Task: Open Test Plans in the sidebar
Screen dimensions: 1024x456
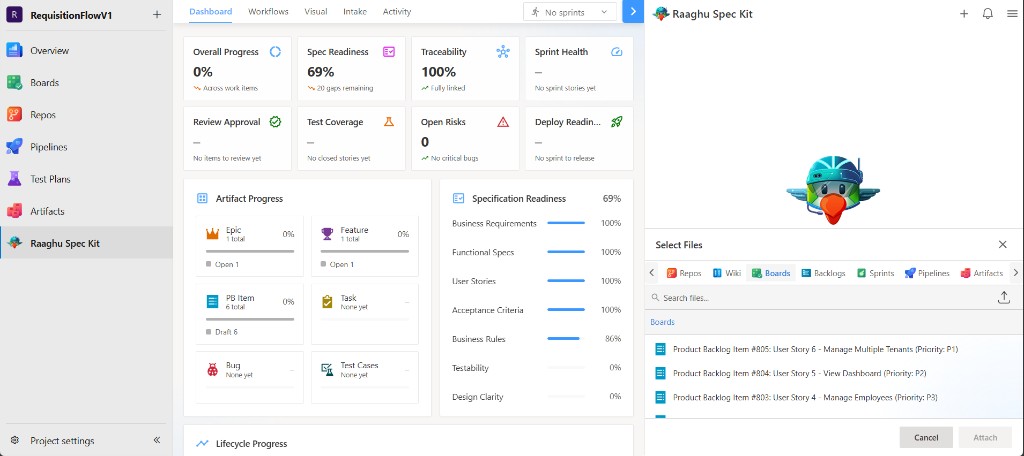Action: pyautogui.click(x=86, y=179)
